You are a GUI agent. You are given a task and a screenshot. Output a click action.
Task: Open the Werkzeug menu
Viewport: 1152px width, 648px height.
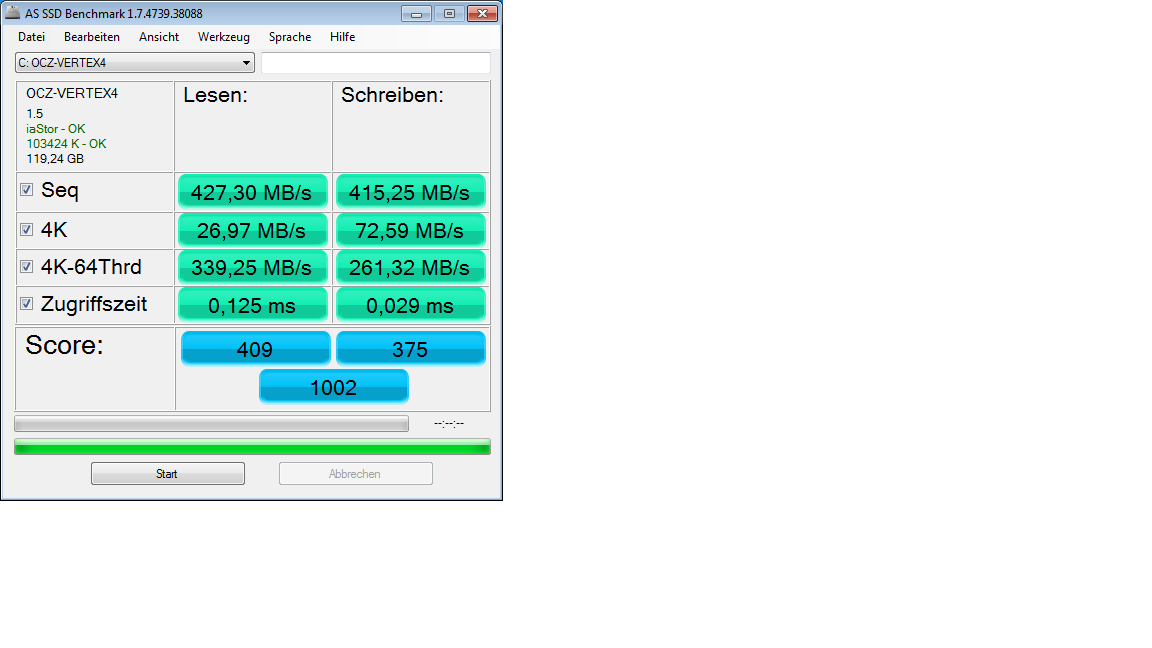click(x=223, y=37)
